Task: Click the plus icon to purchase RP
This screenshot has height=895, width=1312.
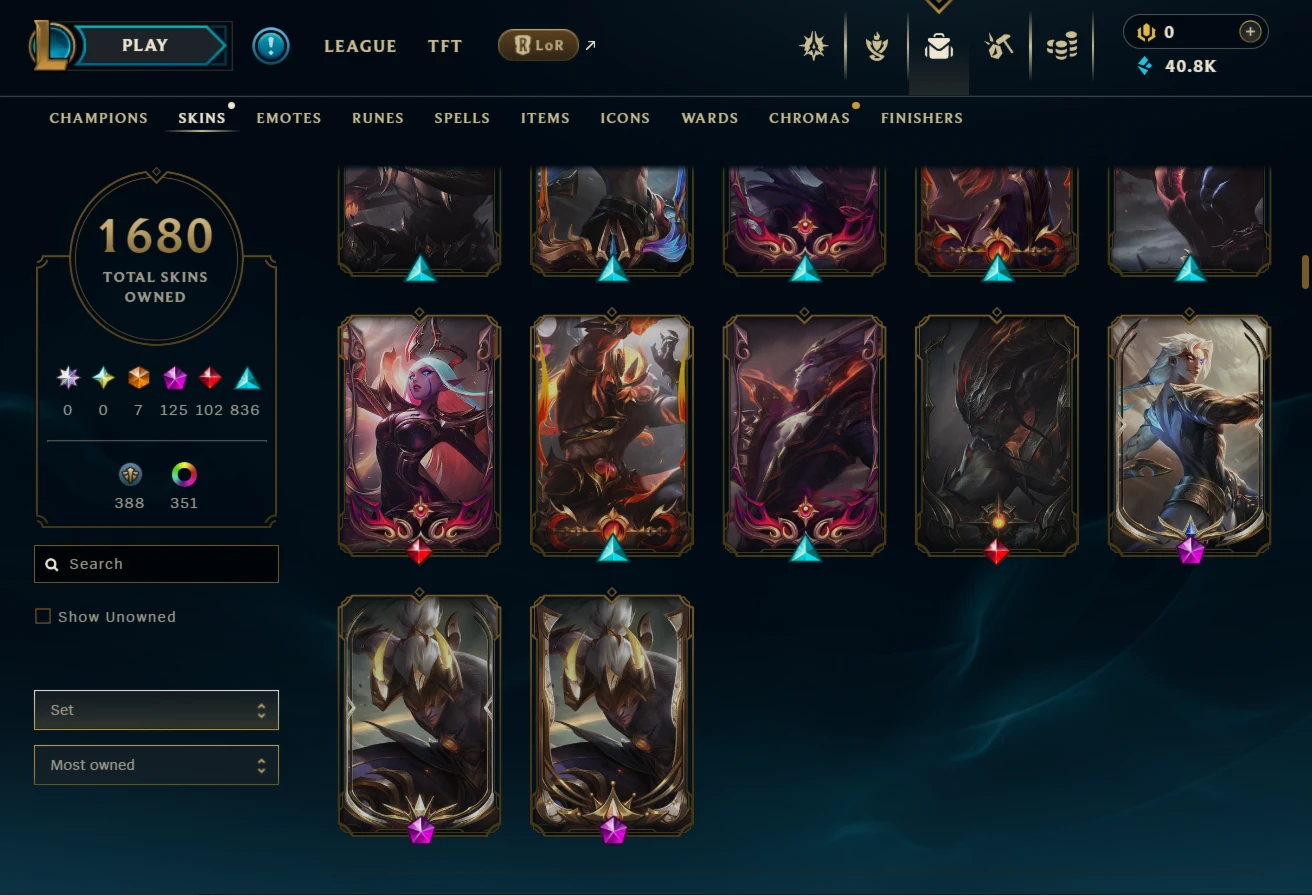Action: (x=1250, y=32)
